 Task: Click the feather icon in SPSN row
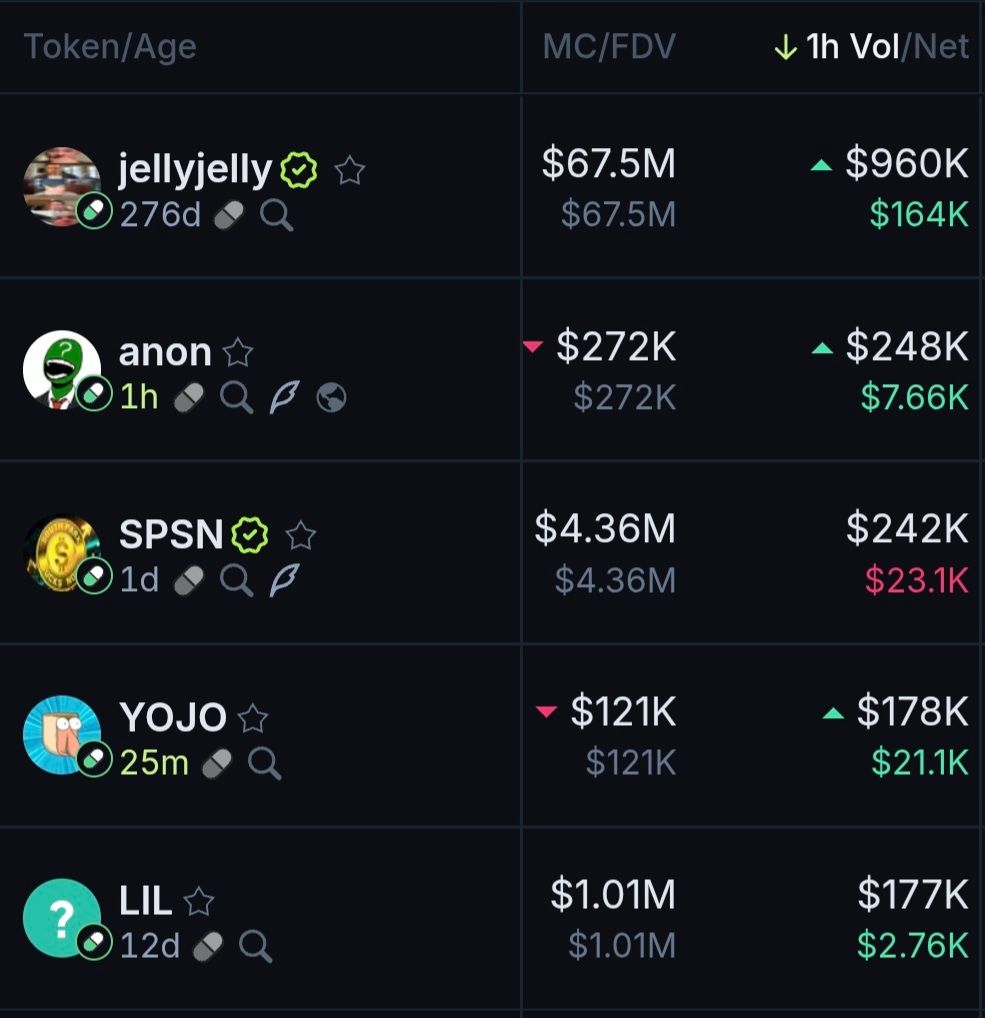pos(284,580)
